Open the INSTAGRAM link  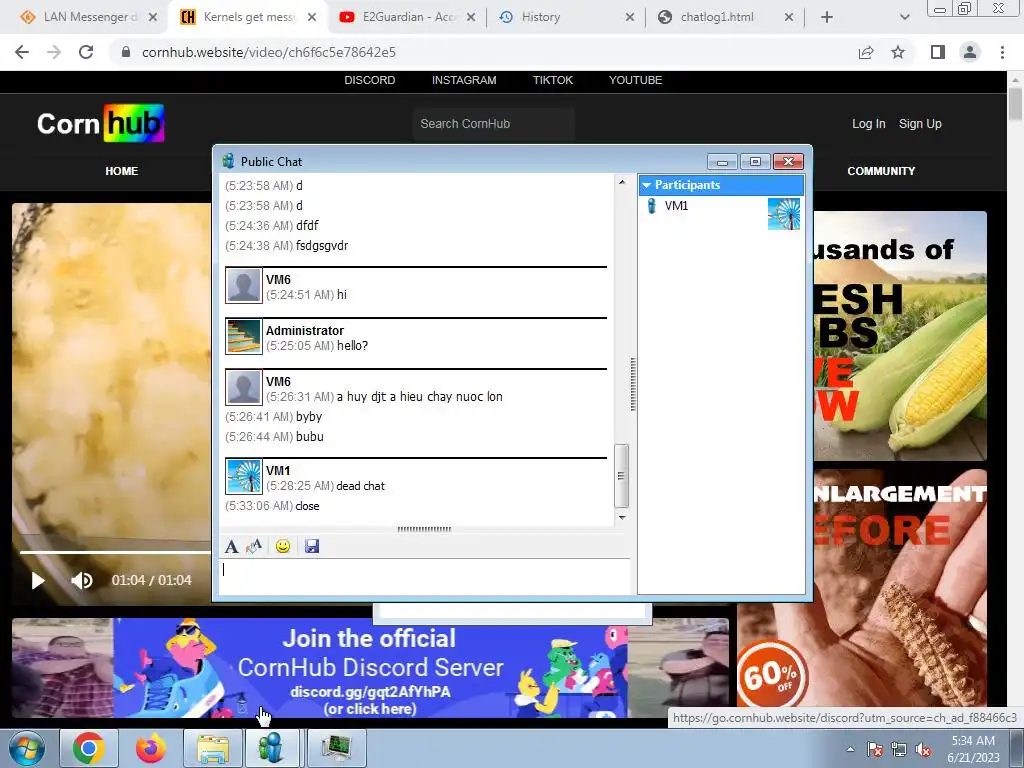[464, 80]
